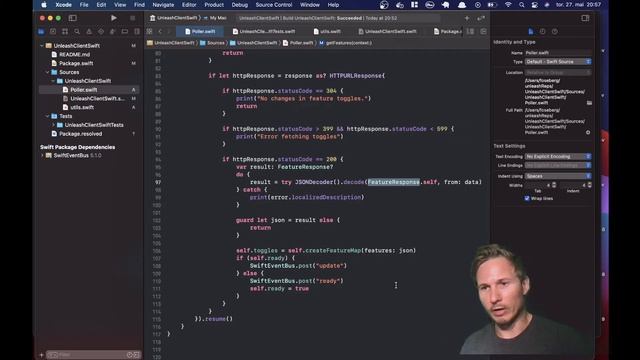
Task: Select Package.resolved in navigator
Action: (x=80, y=134)
